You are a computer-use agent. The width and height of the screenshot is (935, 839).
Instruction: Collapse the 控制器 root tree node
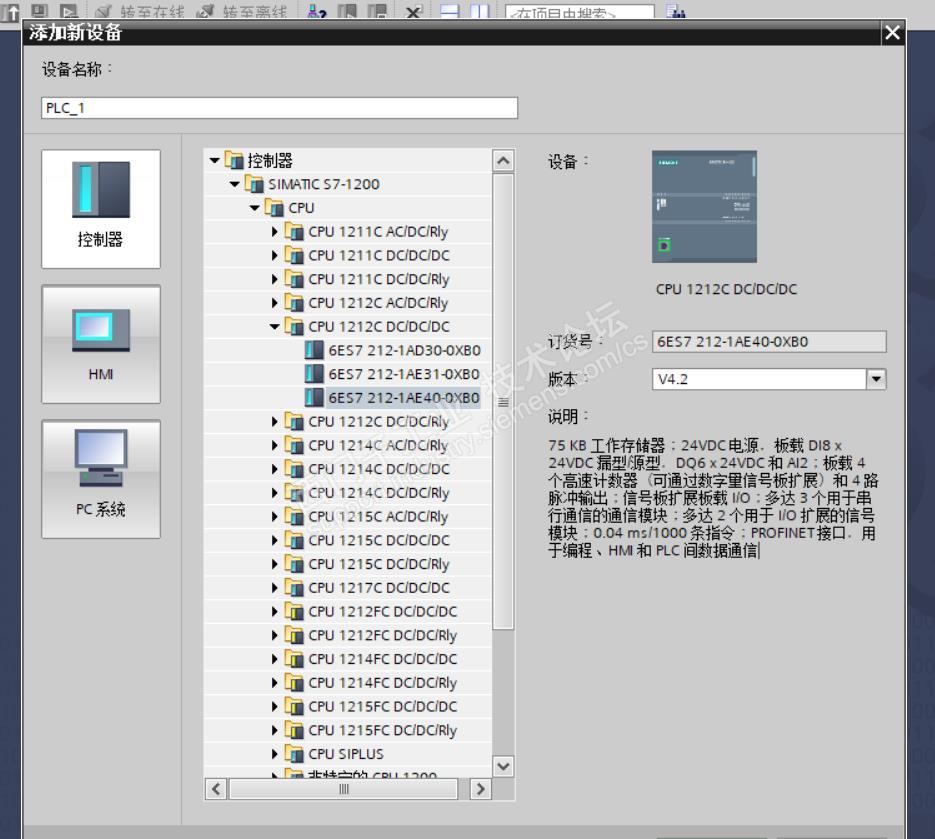[215, 160]
